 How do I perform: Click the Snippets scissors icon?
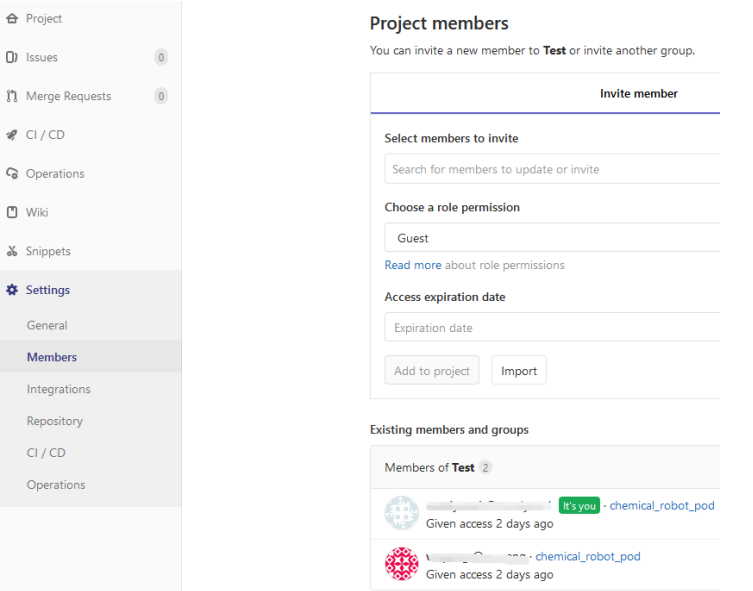point(12,252)
